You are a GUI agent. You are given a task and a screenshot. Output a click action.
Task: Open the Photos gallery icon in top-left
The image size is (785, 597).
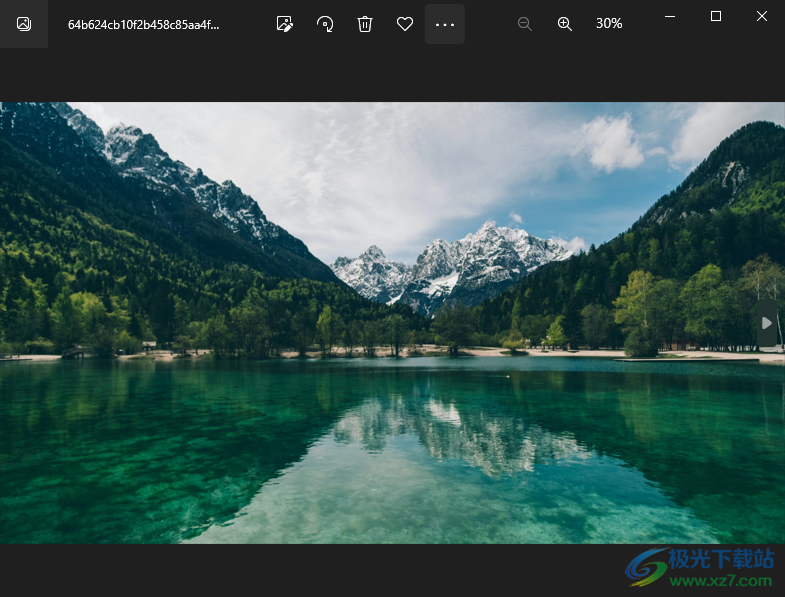(x=24, y=24)
